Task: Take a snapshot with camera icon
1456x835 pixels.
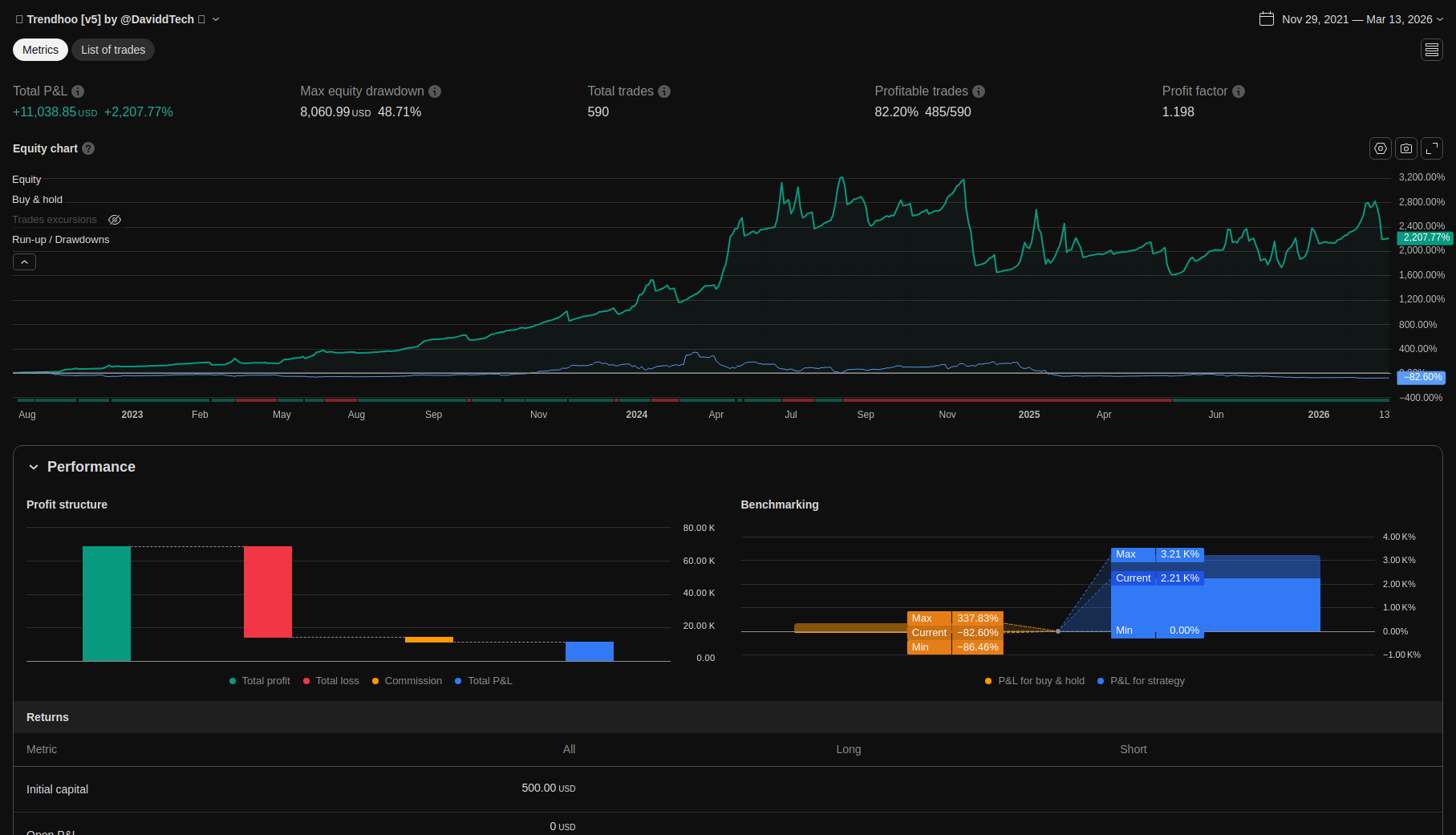Action: coord(1406,148)
